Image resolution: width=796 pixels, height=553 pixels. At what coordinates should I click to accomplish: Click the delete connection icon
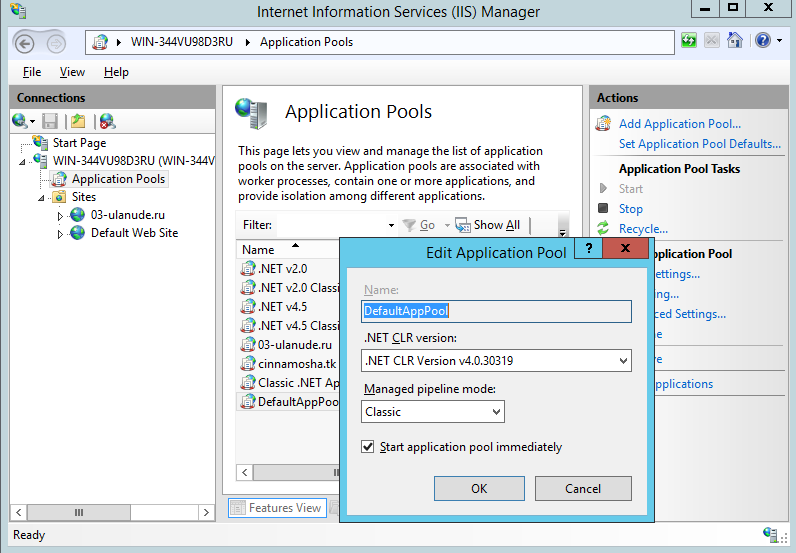point(108,121)
